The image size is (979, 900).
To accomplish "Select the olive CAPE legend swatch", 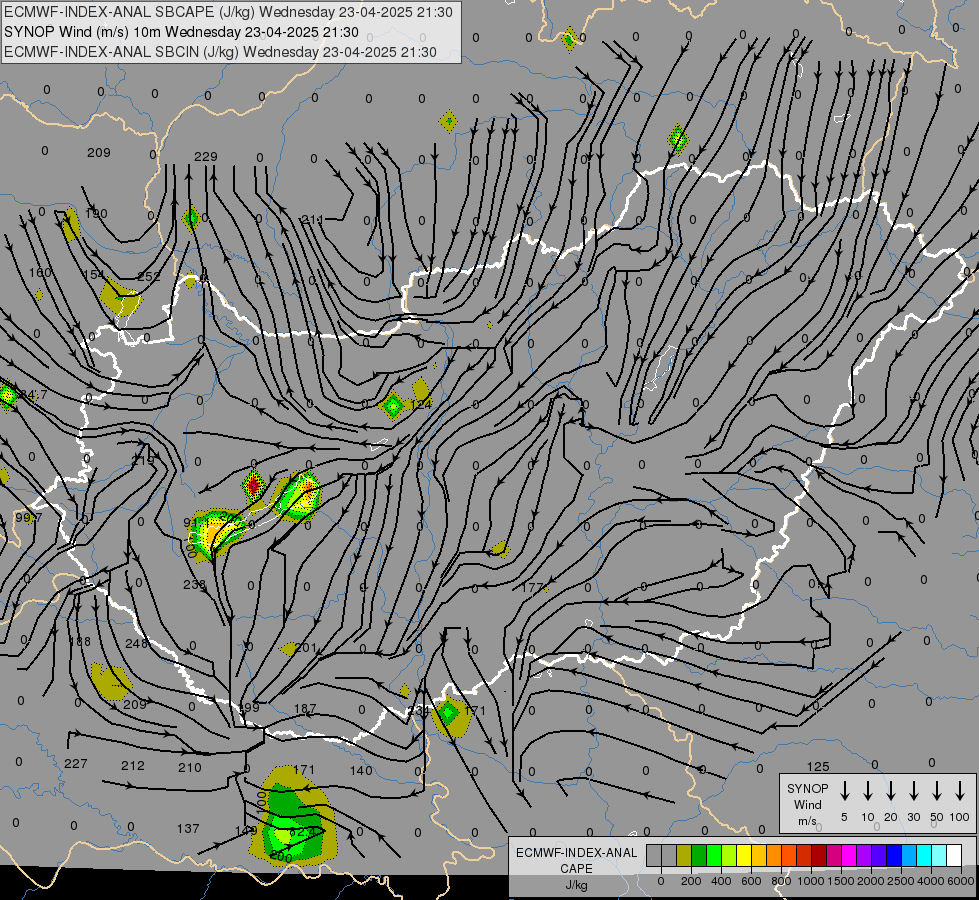I will point(684,856).
